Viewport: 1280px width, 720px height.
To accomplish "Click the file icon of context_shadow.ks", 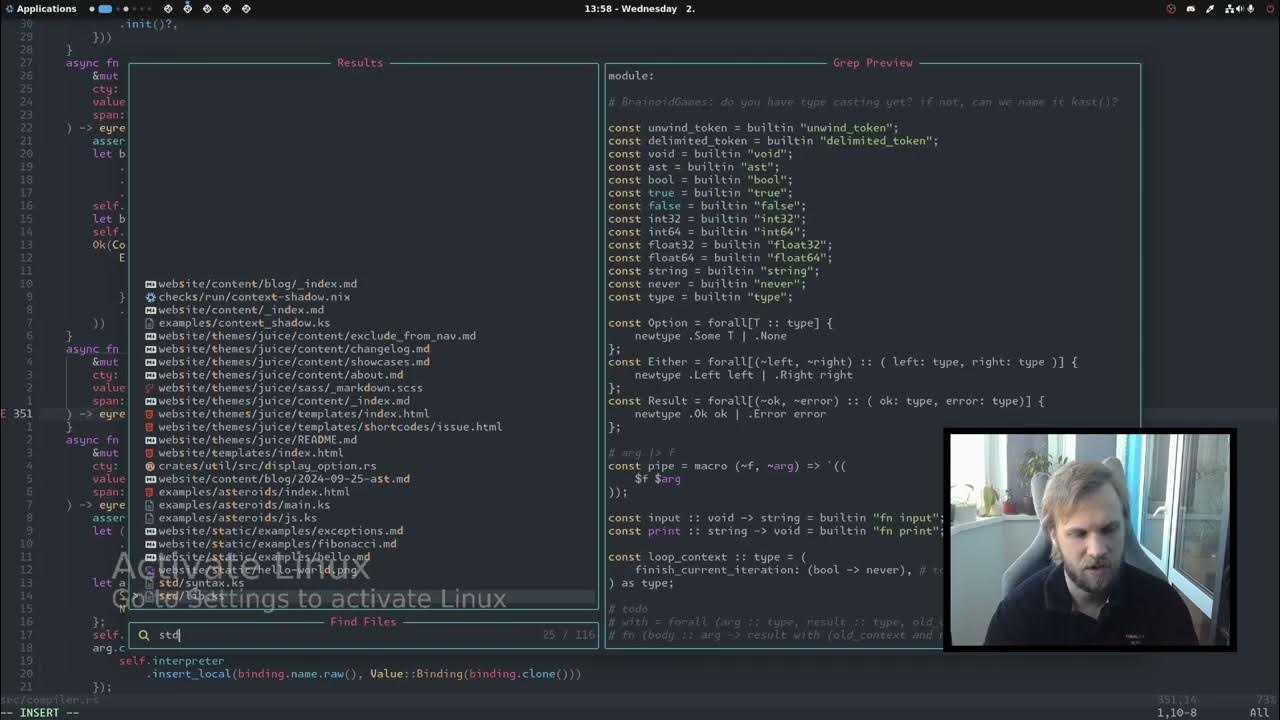I will (x=150, y=323).
